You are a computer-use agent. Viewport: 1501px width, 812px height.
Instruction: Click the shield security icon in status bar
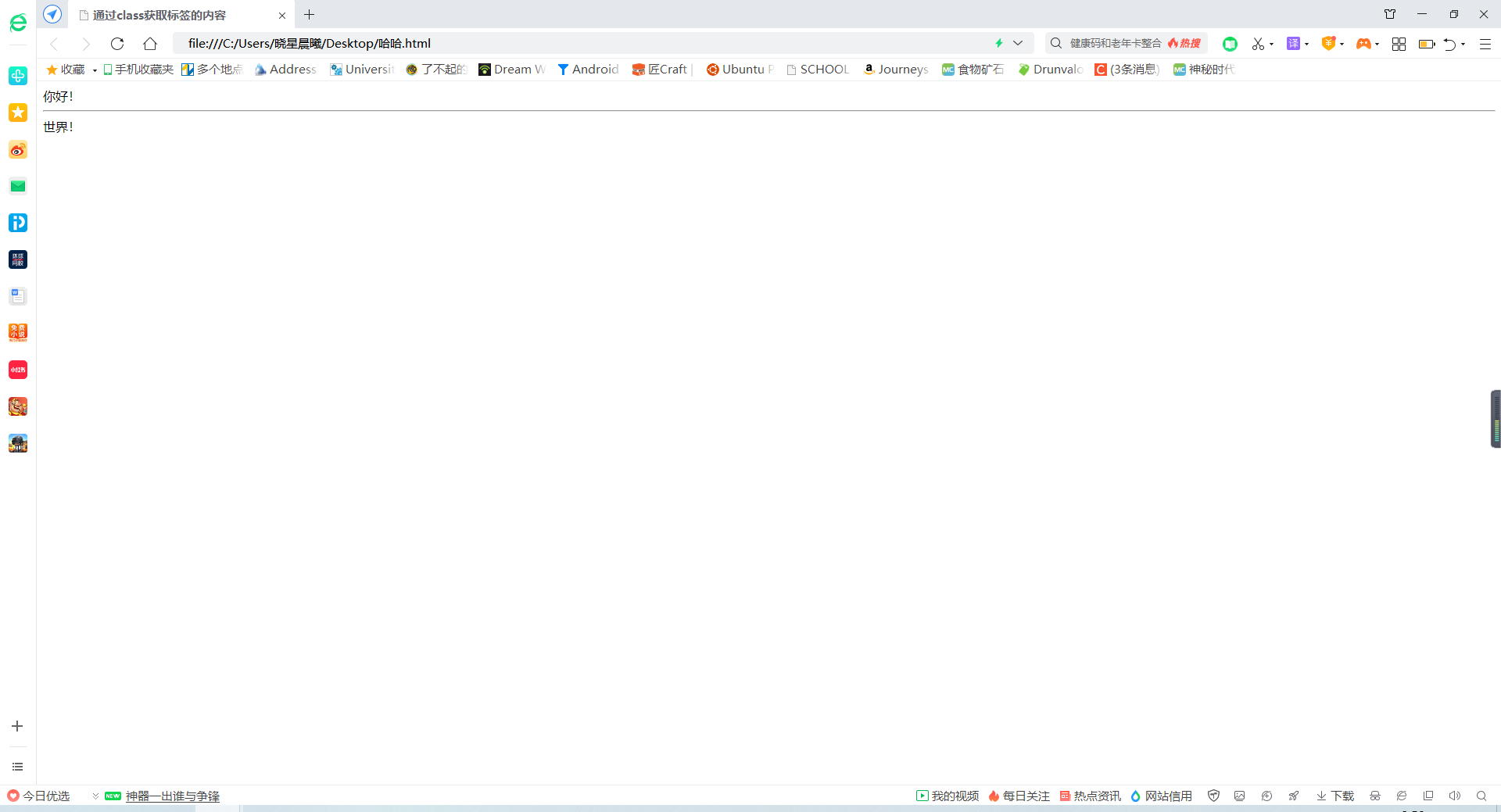coord(1213,796)
